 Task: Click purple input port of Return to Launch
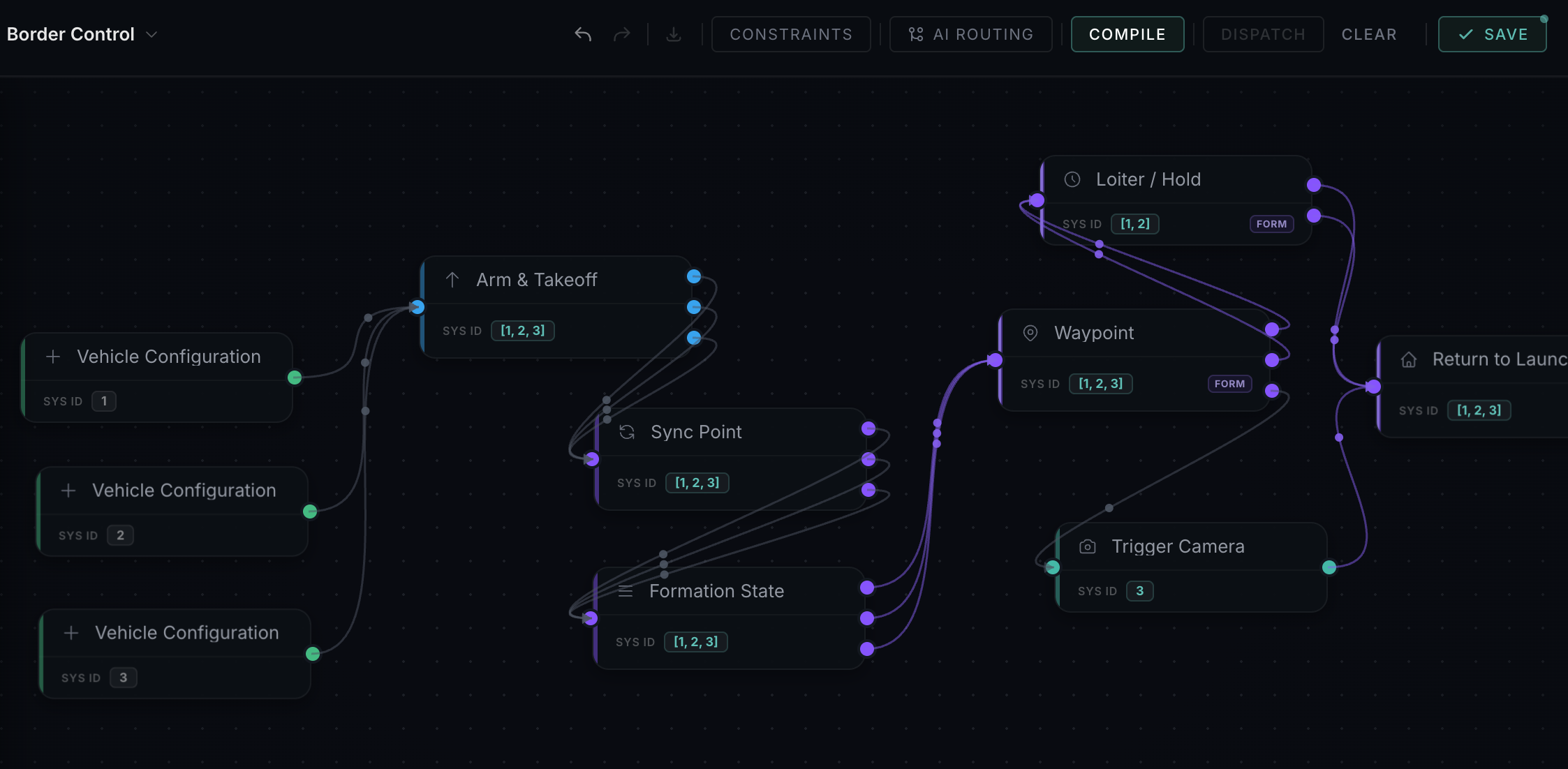(1374, 387)
